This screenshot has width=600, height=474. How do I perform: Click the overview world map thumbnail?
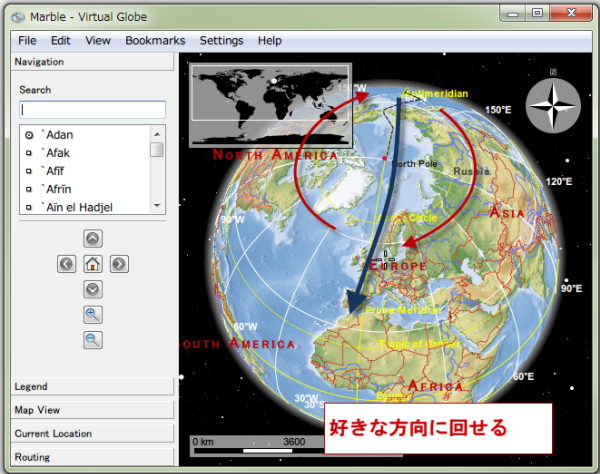point(269,105)
